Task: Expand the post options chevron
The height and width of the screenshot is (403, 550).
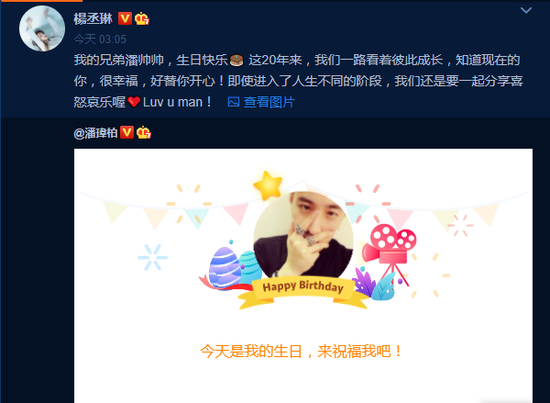Action: tap(526, 10)
